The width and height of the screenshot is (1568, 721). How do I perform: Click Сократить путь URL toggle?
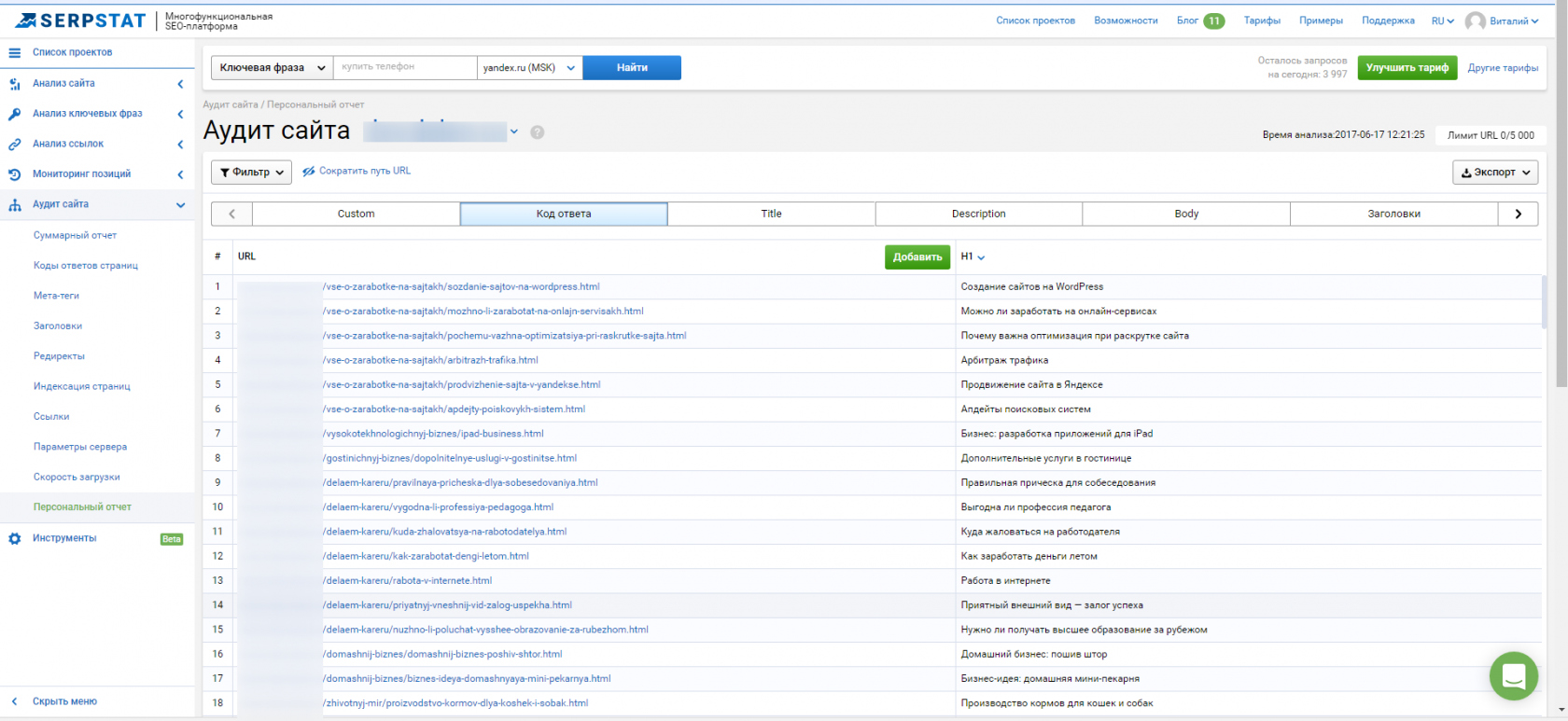coord(357,172)
